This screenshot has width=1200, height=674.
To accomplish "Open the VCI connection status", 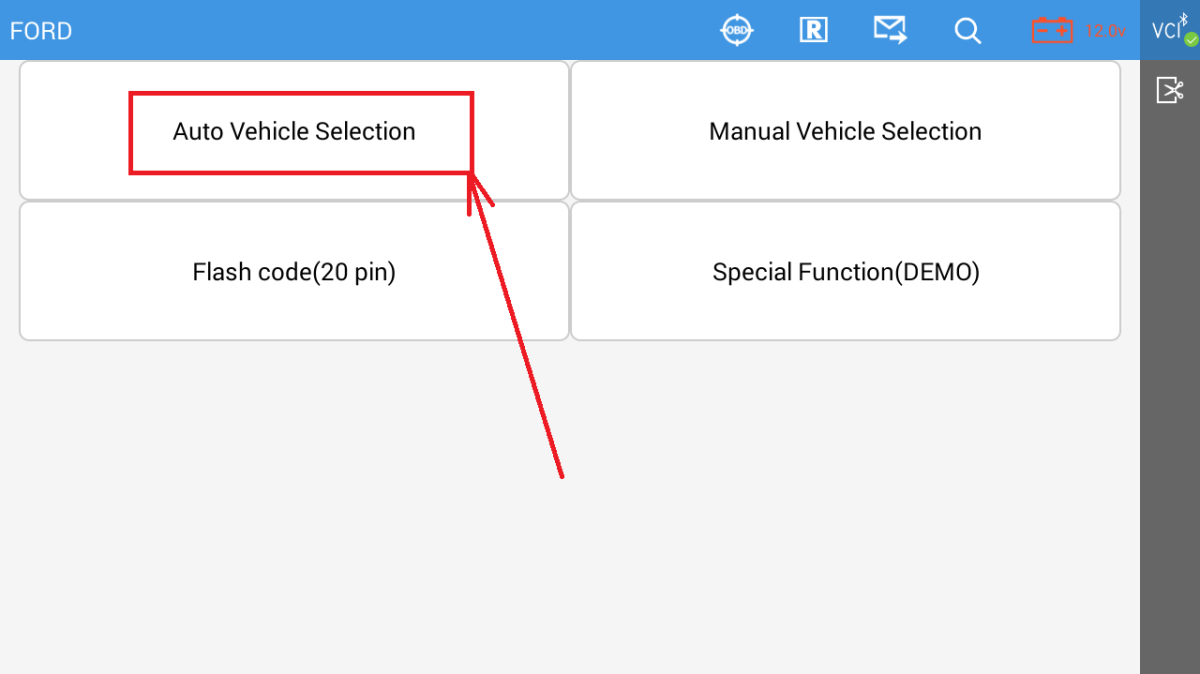I will pyautogui.click(x=1166, y=30).
